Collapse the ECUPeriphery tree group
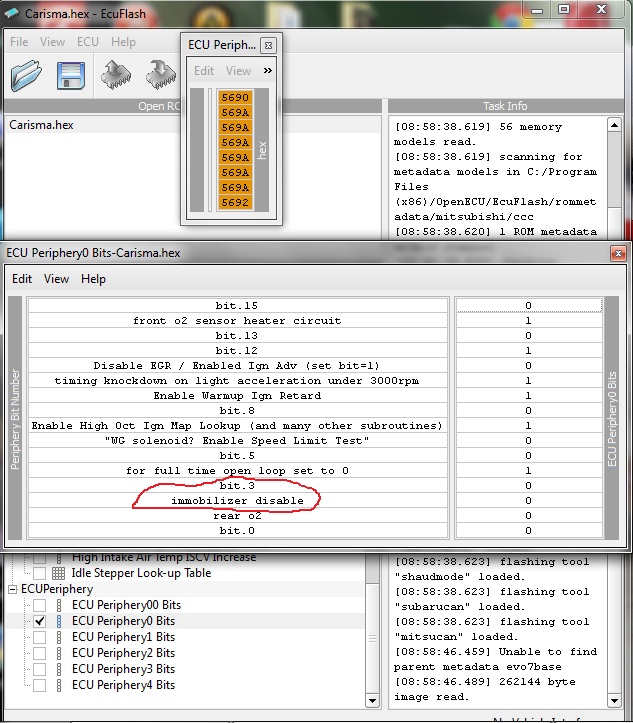 pos(12,589)
